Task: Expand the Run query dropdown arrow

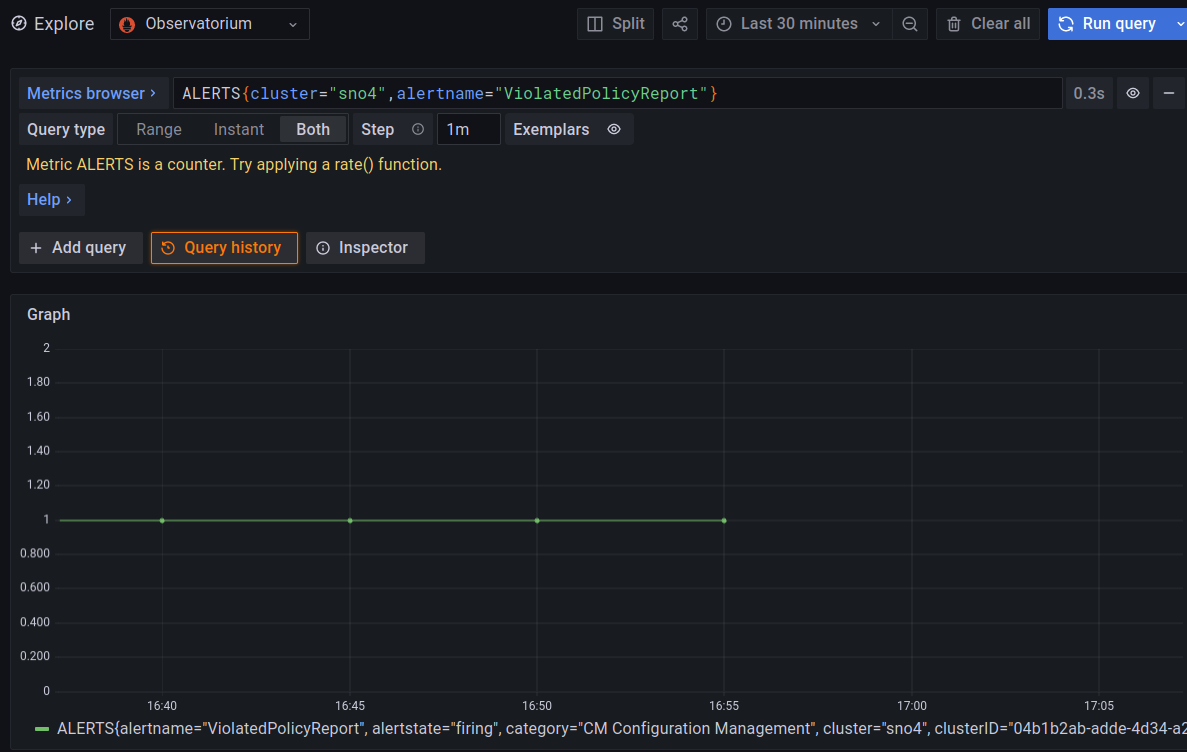Action: (1180, 24)
